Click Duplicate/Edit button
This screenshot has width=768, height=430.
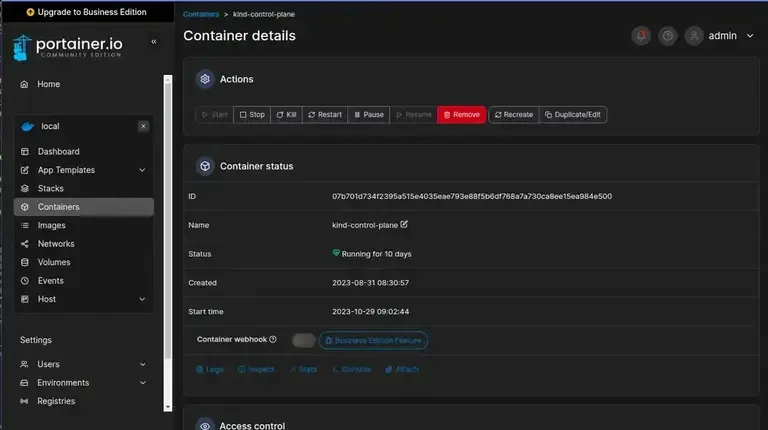point(573,115)
